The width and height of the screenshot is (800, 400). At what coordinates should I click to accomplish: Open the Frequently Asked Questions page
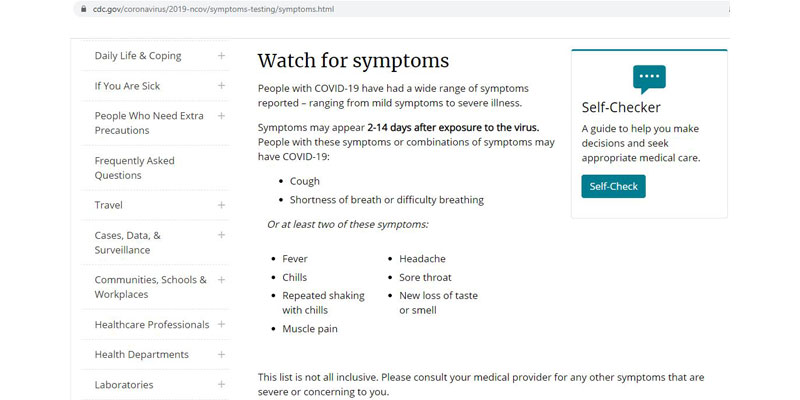pyautogui.click(x=134, y=168)
